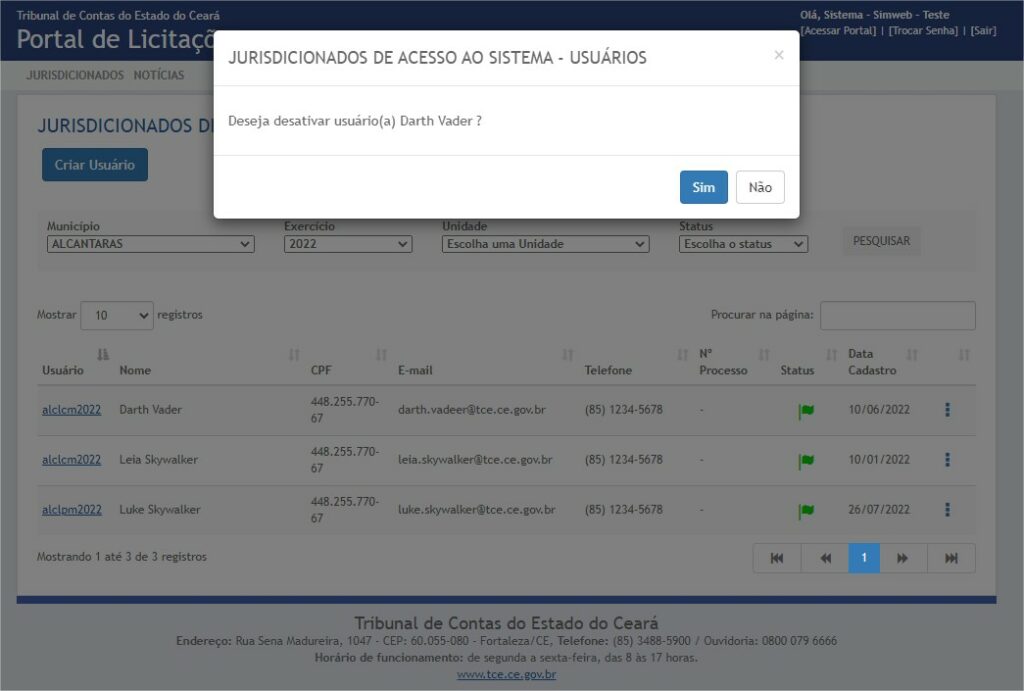Open the three-dot menu for Luke Skywalker
Viewport: 1024px width, 691px height.
[947, 510]
